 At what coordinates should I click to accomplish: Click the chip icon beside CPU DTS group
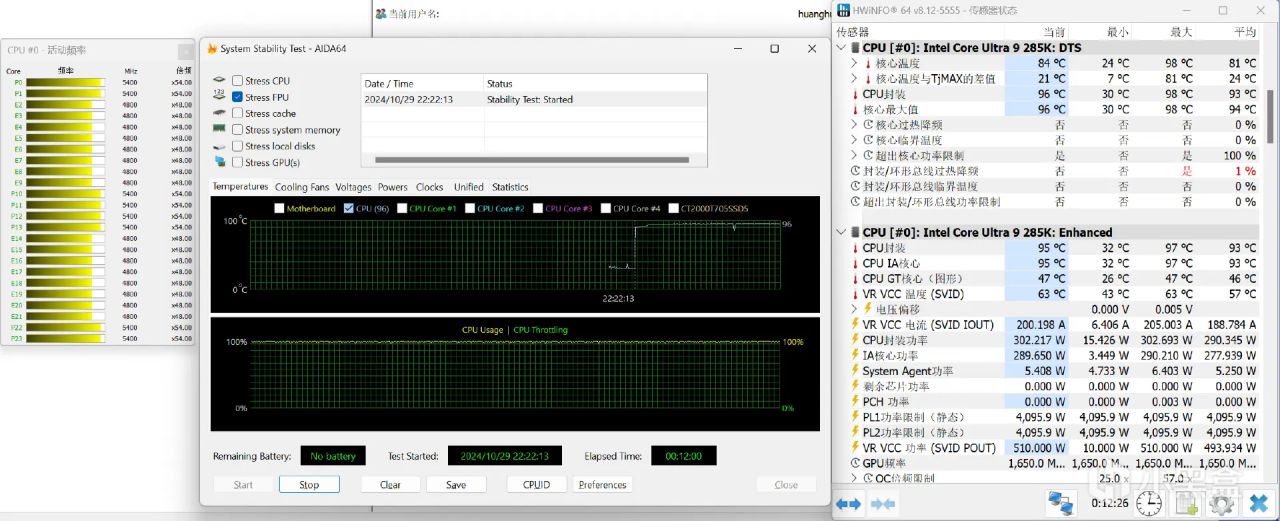856,48
